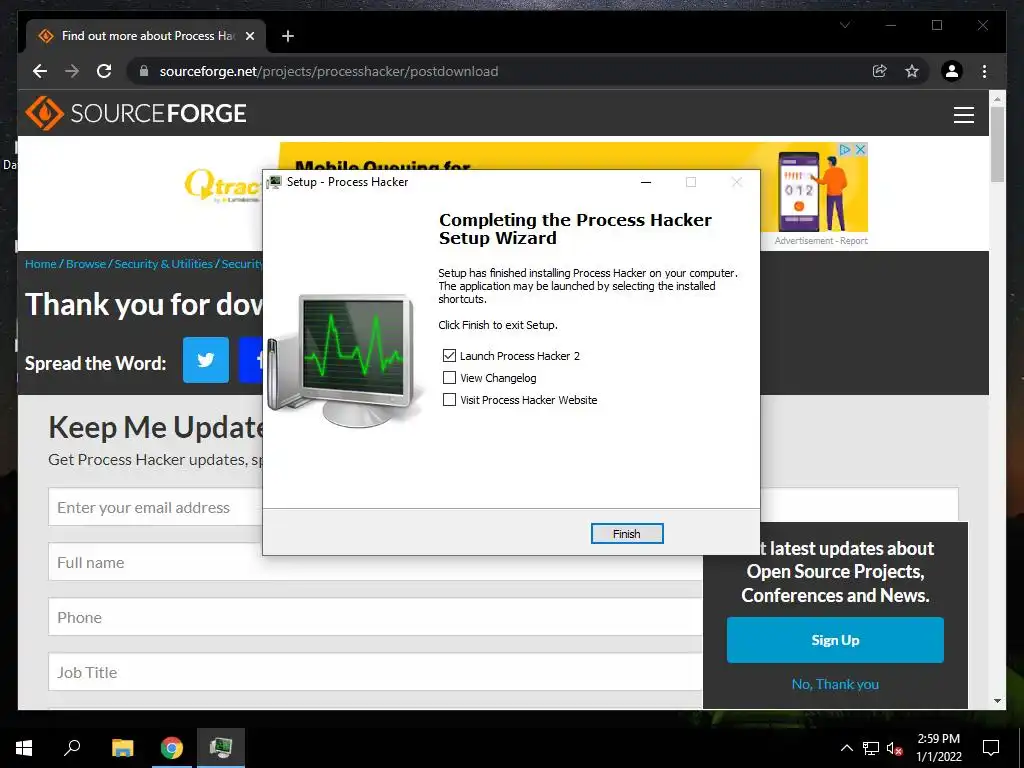Share on Twitter via the bird icon
The width and height of the screenshot is (1024, 768).
point(206,360)
